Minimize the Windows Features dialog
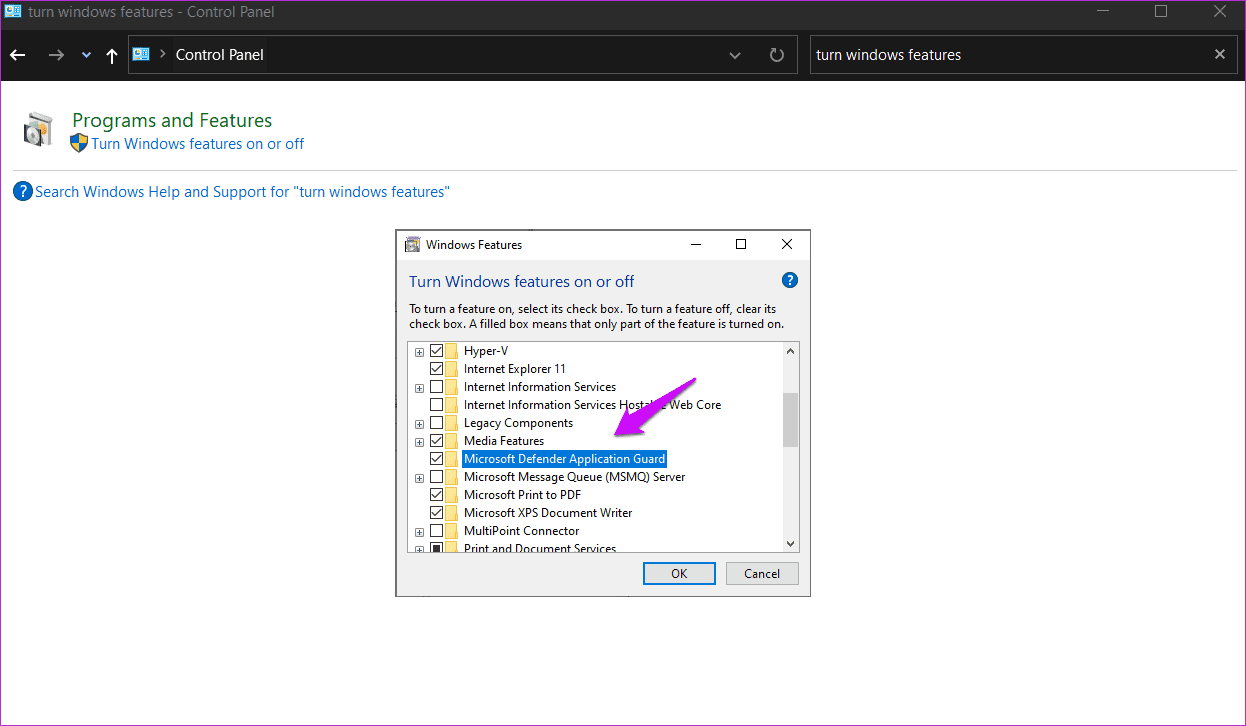This screenshot has width=1246, height=726. coord(695,244)
